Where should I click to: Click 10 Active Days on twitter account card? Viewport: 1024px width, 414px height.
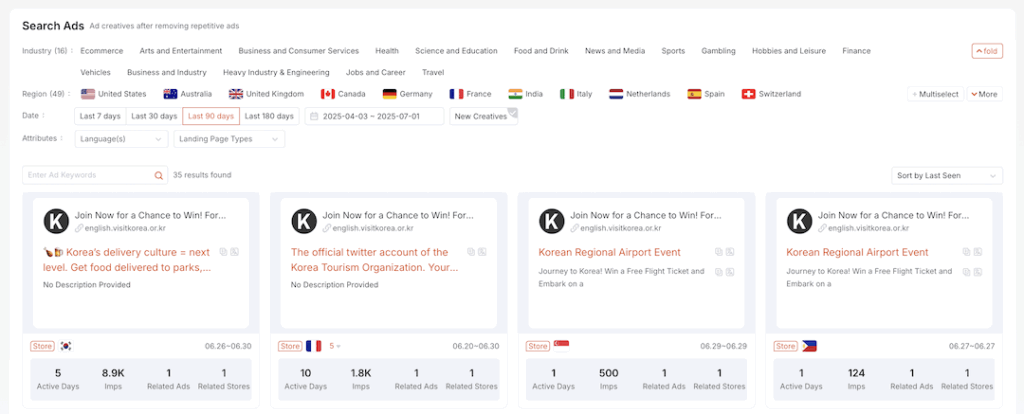click(x=306, y=379)
